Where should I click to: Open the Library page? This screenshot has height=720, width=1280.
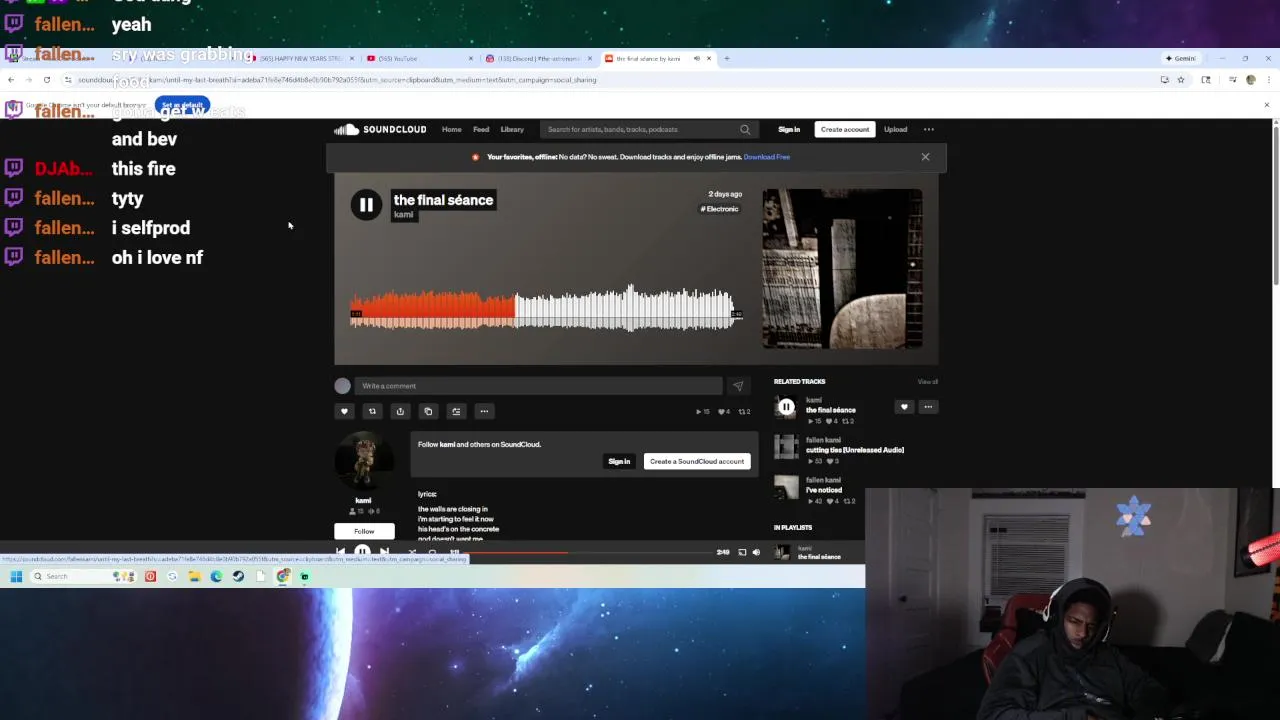pos(512,129)
